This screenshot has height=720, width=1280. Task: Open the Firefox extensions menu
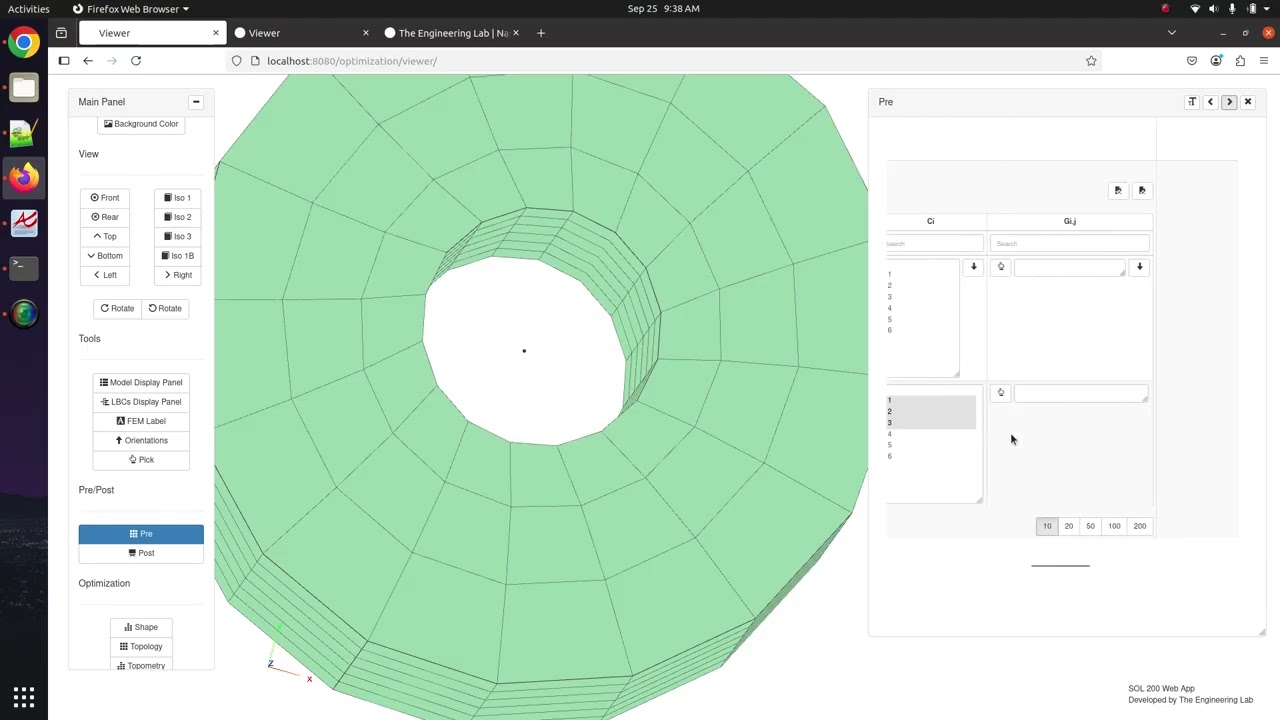[1240, 61]
